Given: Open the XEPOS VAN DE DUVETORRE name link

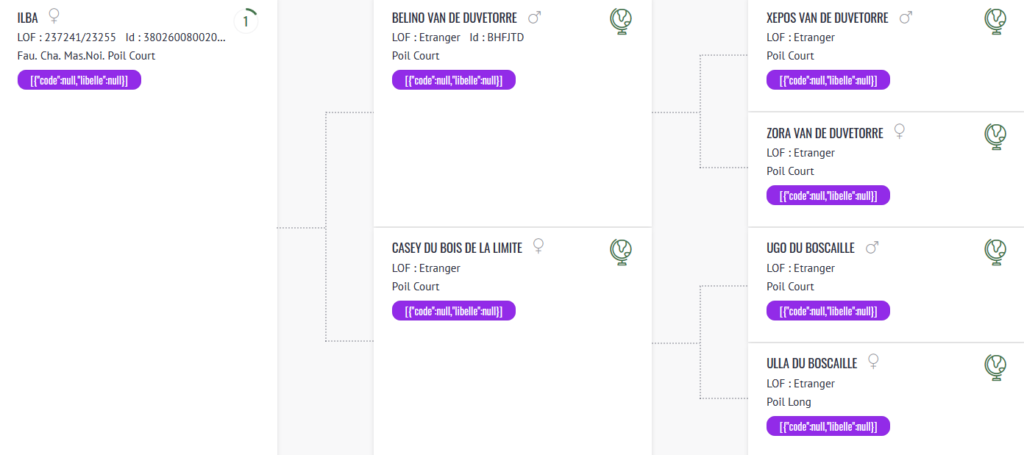Looking at the screenshot, I should pyautogui.click(x=829, y=18).
